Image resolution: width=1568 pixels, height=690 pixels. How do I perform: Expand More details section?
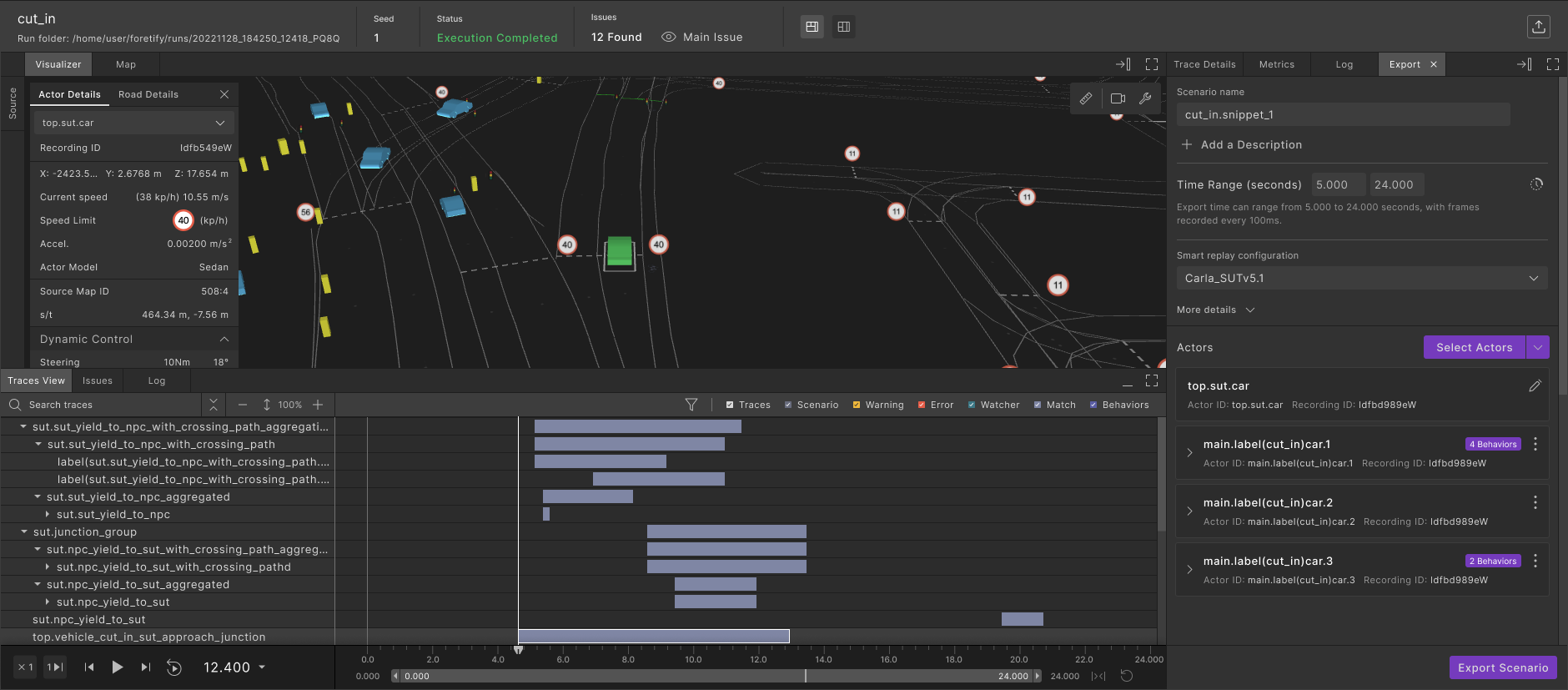point(1215,310)
